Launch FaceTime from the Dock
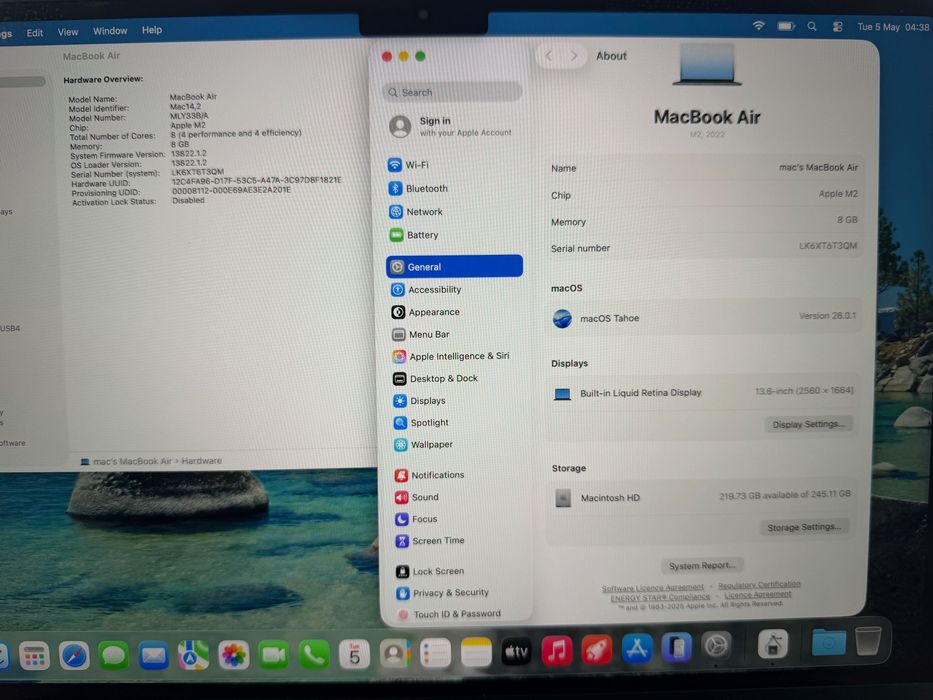The image size is (933, 700). click(x=274, y=655)
